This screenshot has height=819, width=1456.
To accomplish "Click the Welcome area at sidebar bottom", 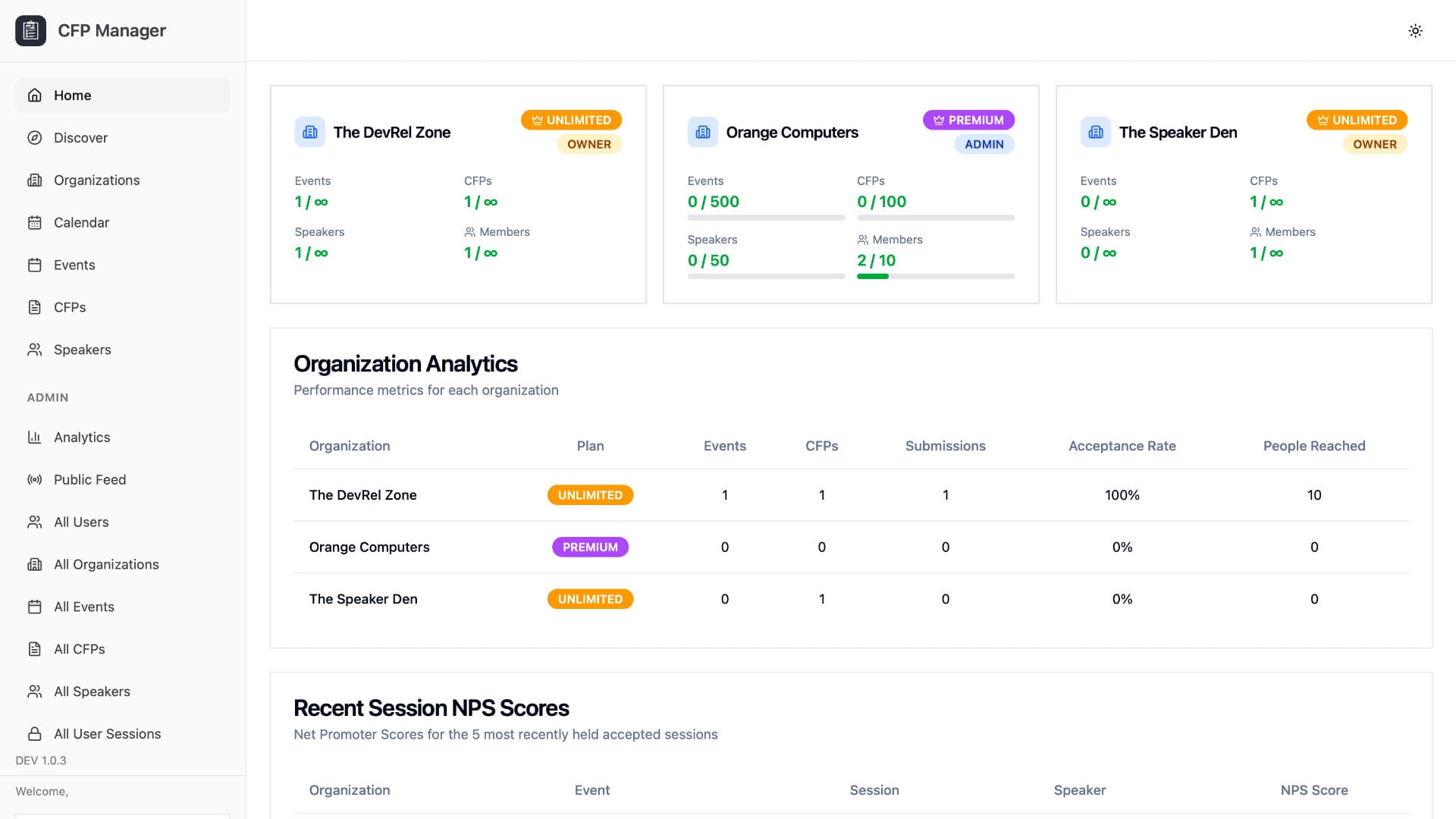I will [42, 791].
